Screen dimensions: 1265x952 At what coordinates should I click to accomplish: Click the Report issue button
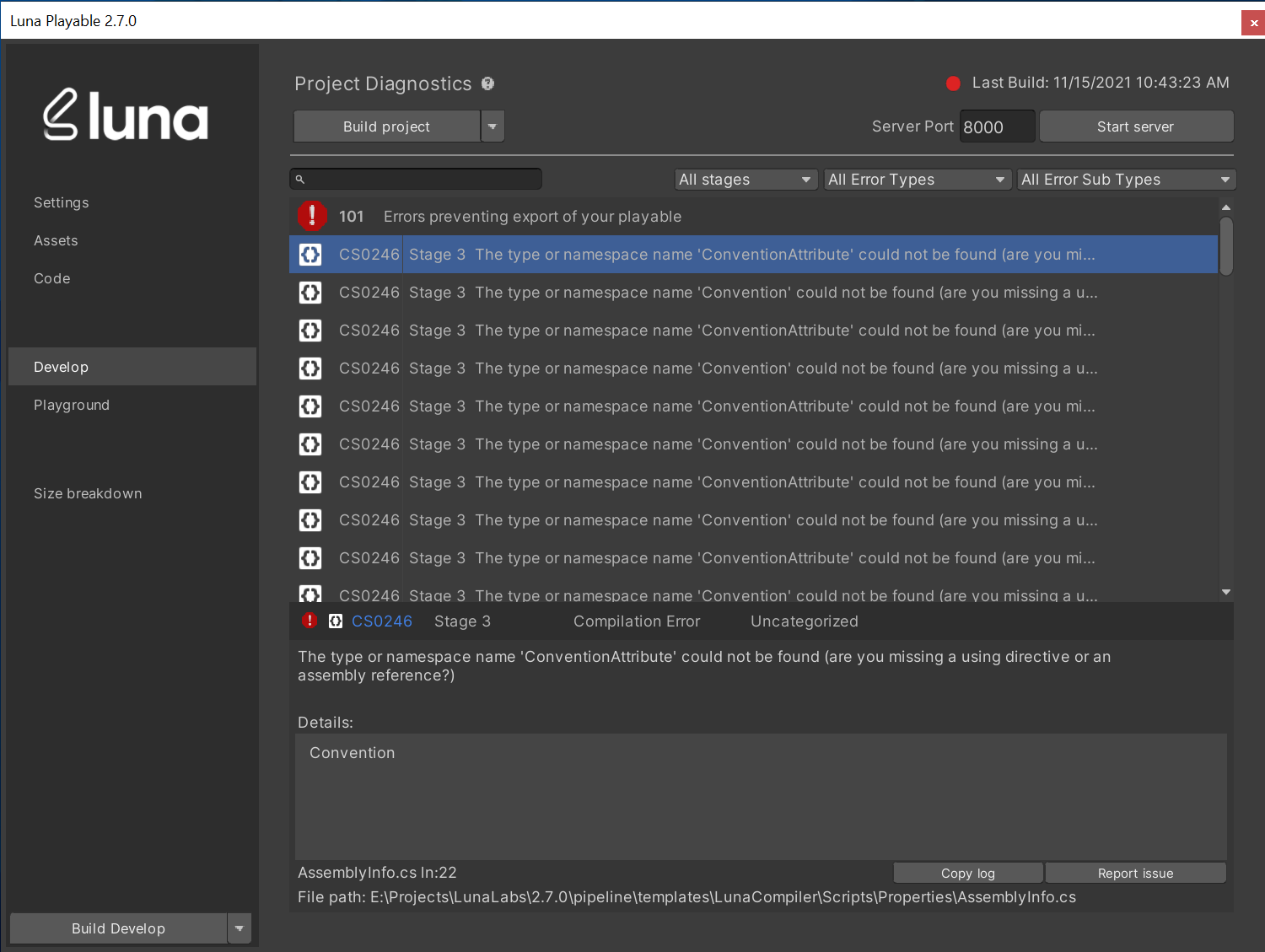[1135, 873]
